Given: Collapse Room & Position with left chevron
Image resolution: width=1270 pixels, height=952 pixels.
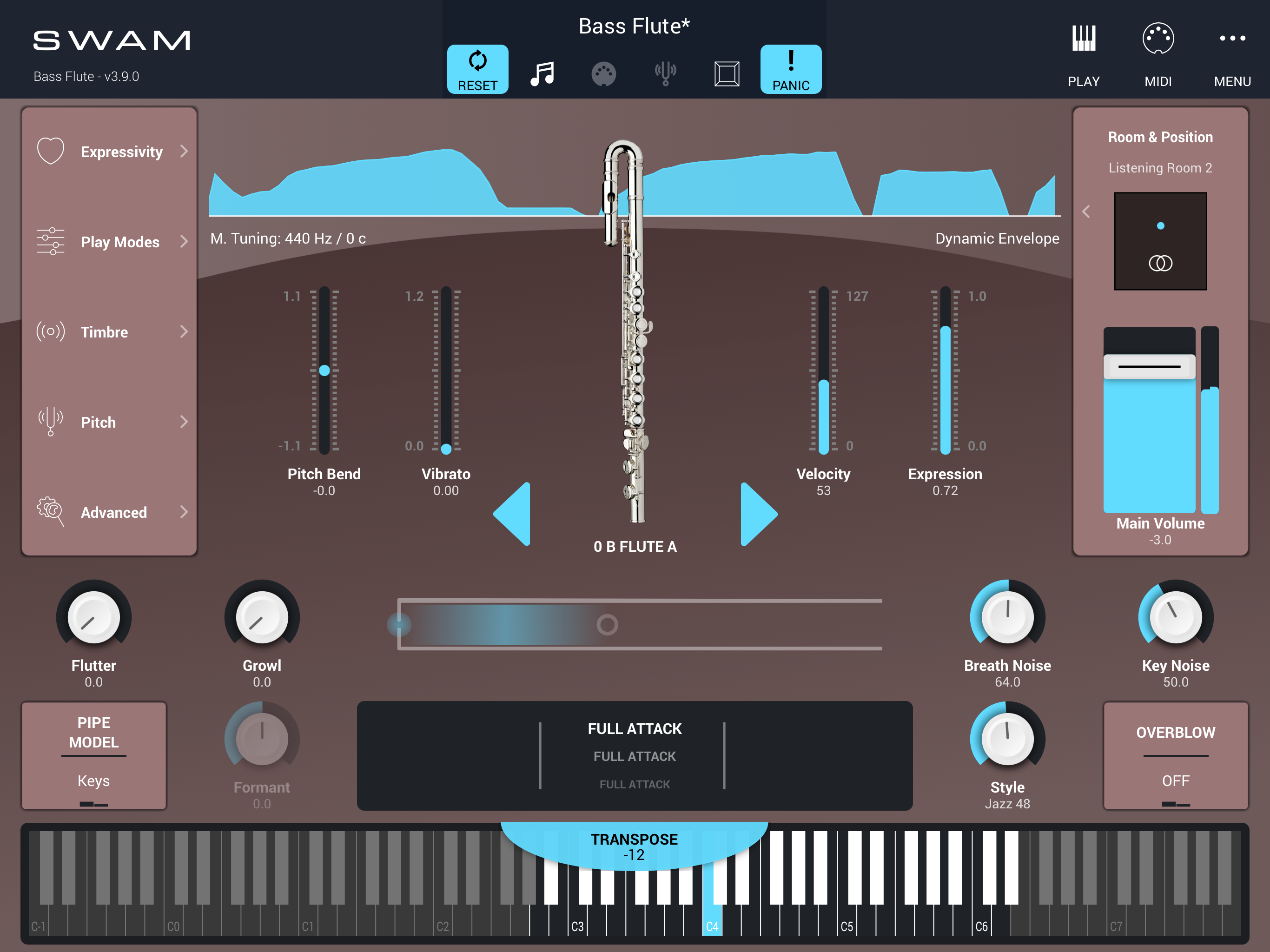Looking at the screenshot, I should [1086, 212].
